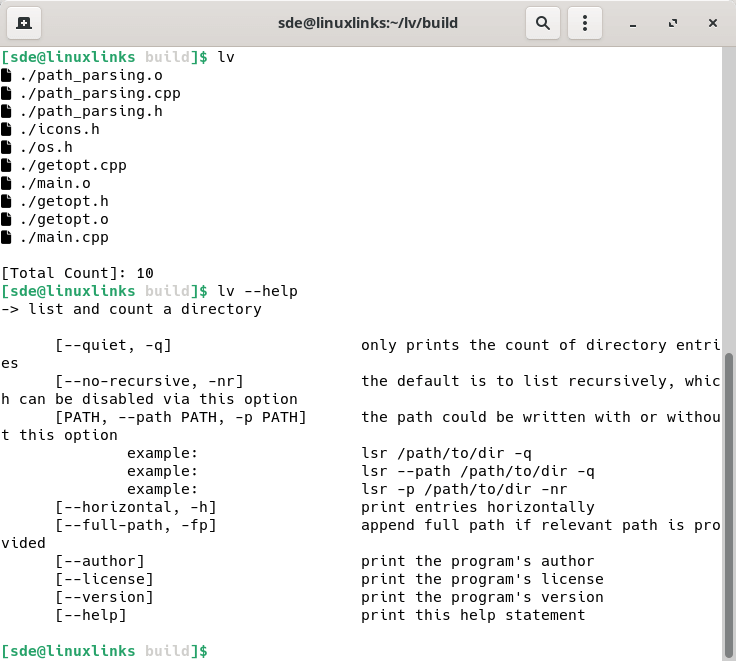Click file icon beside ./main.cpp
This screenshot has width=736, height=661.
(7, 237)
